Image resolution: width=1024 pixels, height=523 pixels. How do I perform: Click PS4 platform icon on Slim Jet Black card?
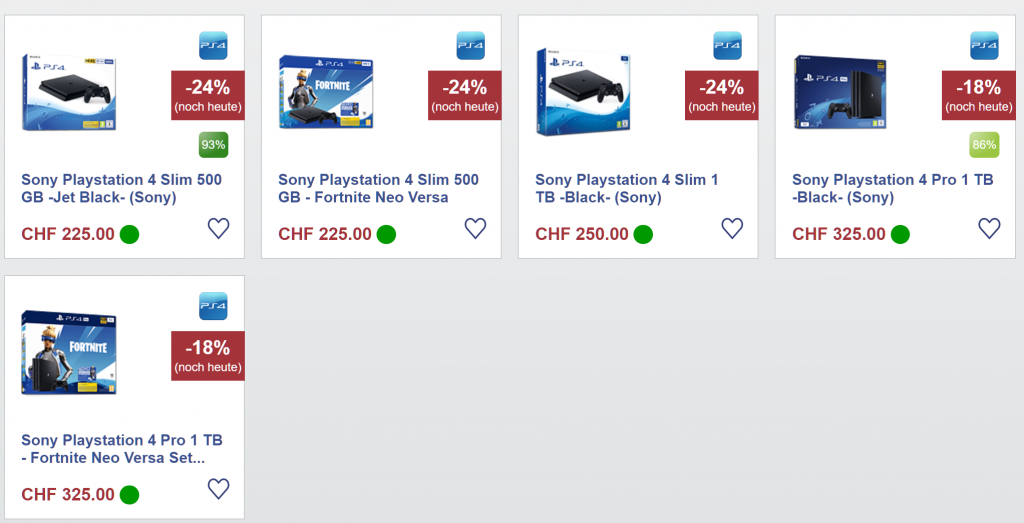click(x=213, y=45)
